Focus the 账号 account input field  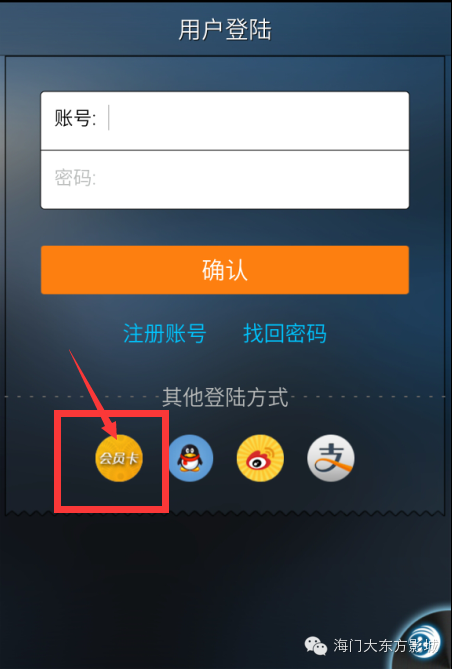click(225, 121)
